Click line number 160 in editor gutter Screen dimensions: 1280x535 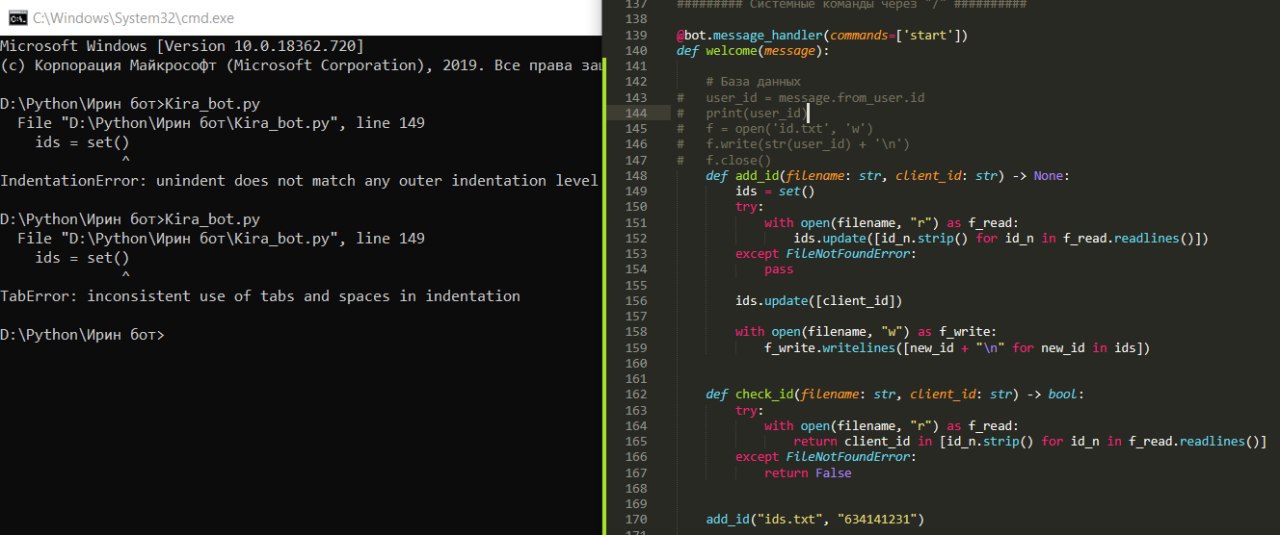click(635, 363)
